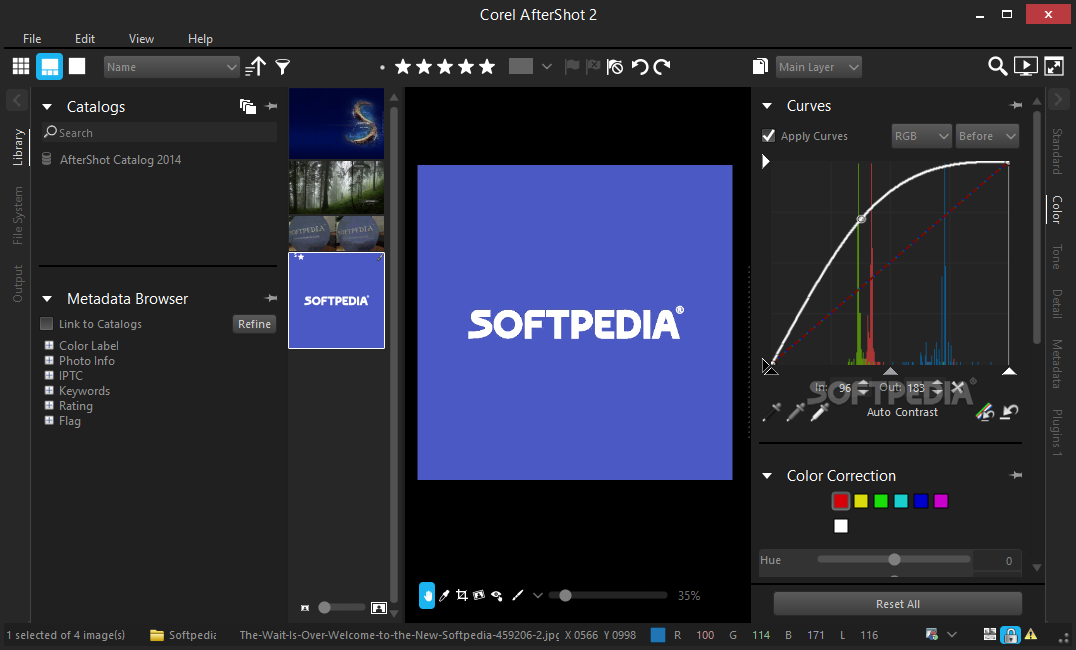The width and height of the screenshot is (1076, 650).
Task: Reset the current channel curve
Action: pyautogui.click(x=985, y=412)
